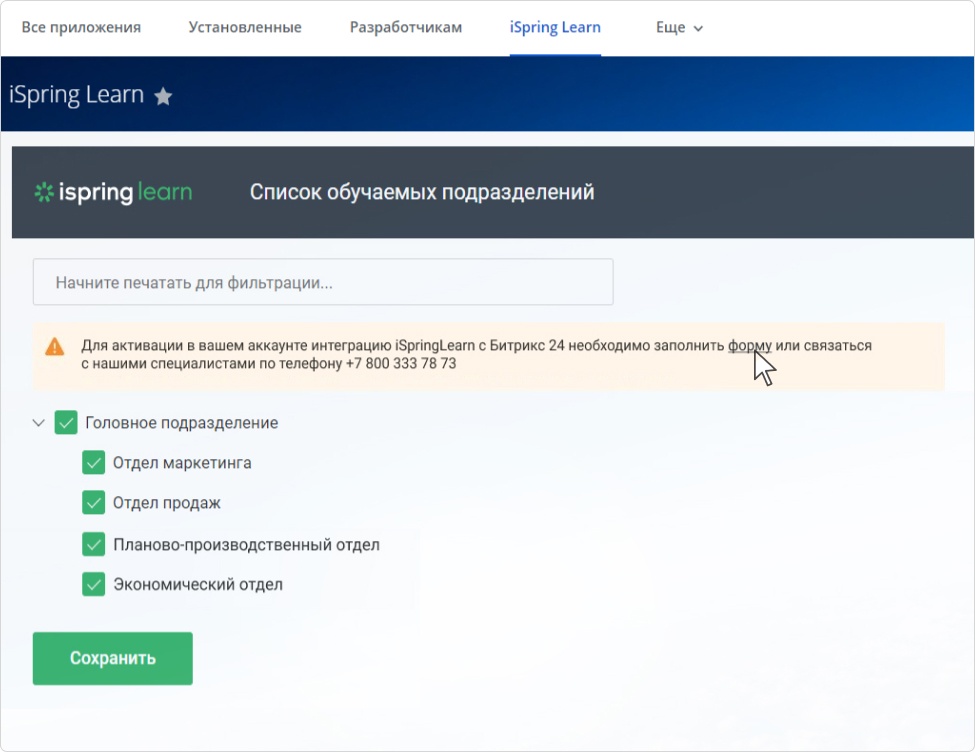The image size is (975, 752).
Task: Collapse the Головное подразделение tree node
Action: click(39, 423)
